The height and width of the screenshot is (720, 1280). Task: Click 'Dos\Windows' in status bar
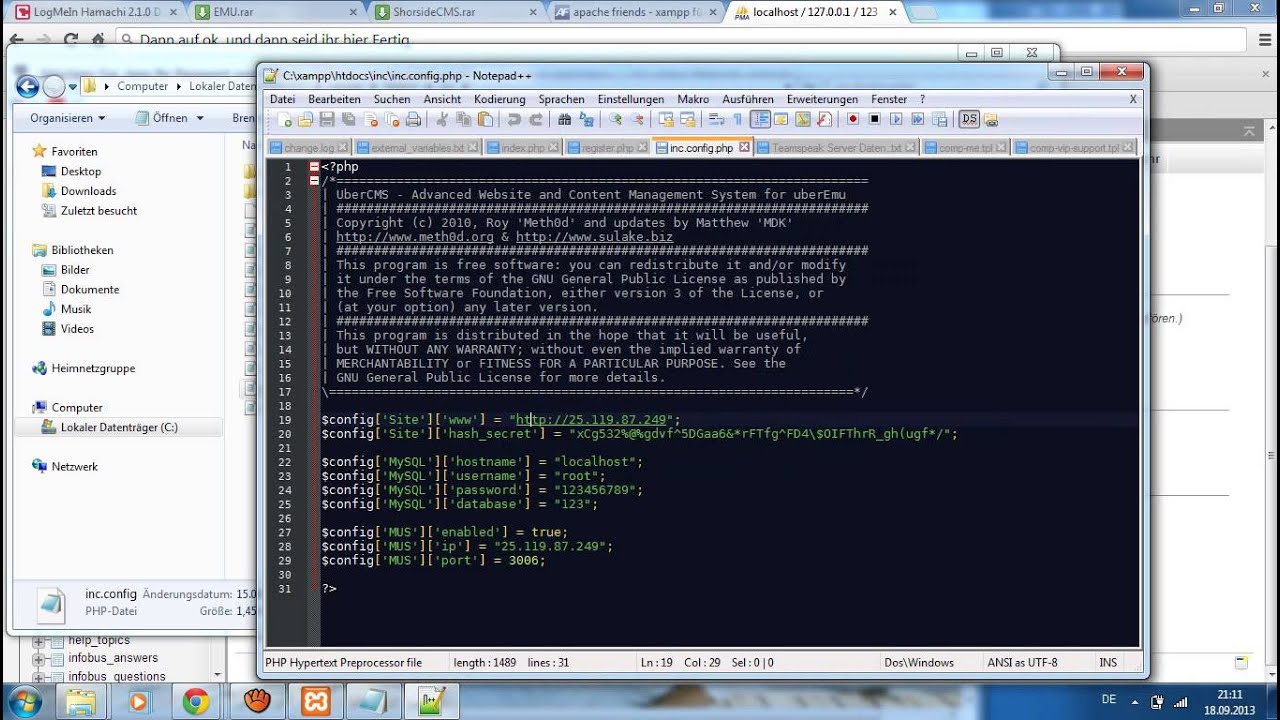919,662
